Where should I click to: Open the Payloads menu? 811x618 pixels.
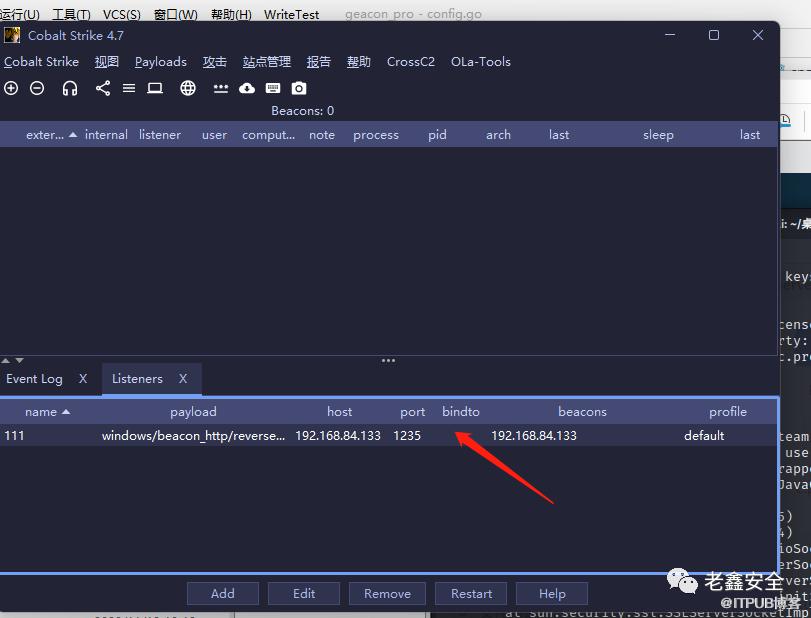(160, 62)
